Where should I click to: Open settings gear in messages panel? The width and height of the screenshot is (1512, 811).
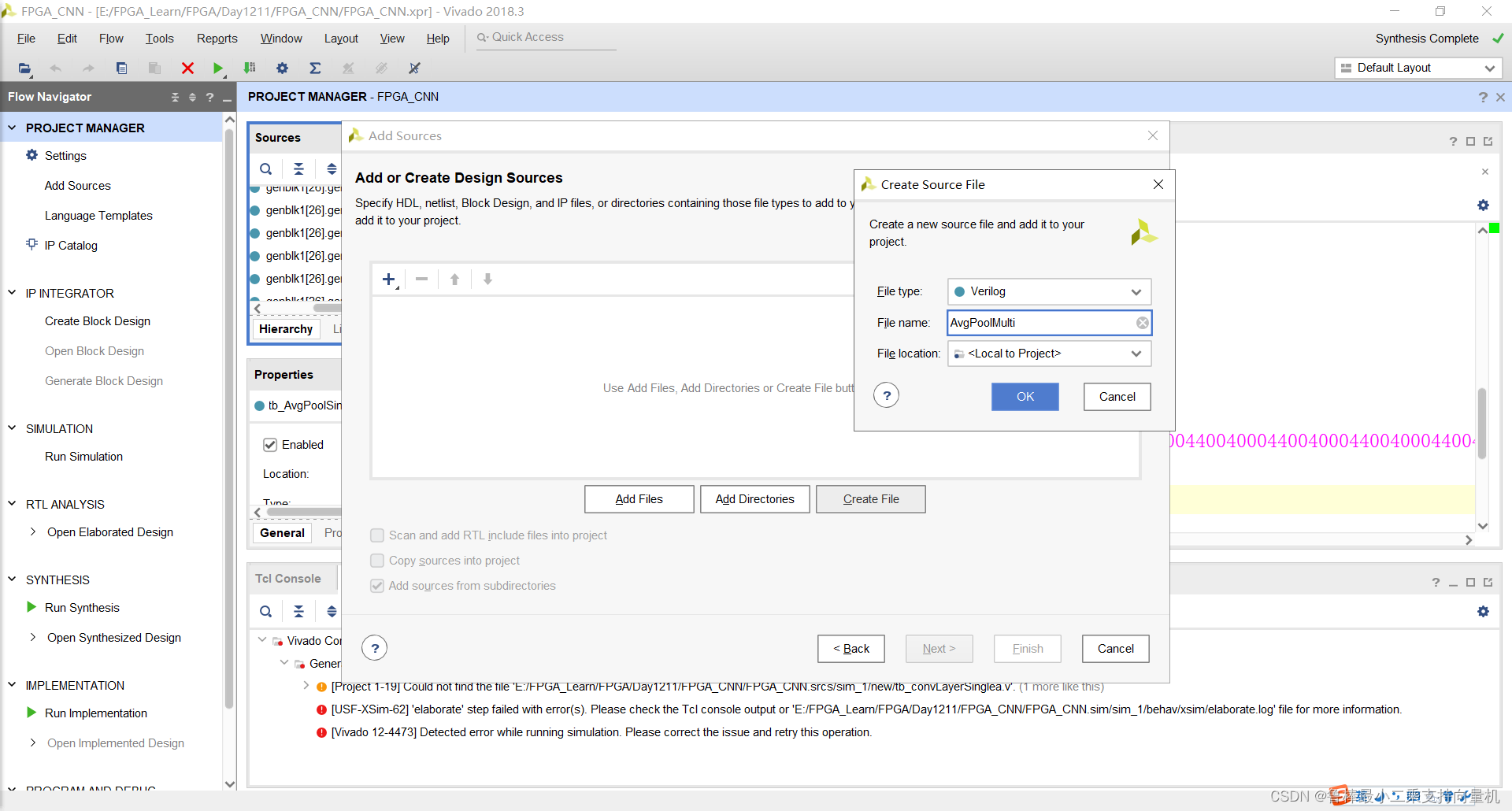click(x=1483, y=611)
